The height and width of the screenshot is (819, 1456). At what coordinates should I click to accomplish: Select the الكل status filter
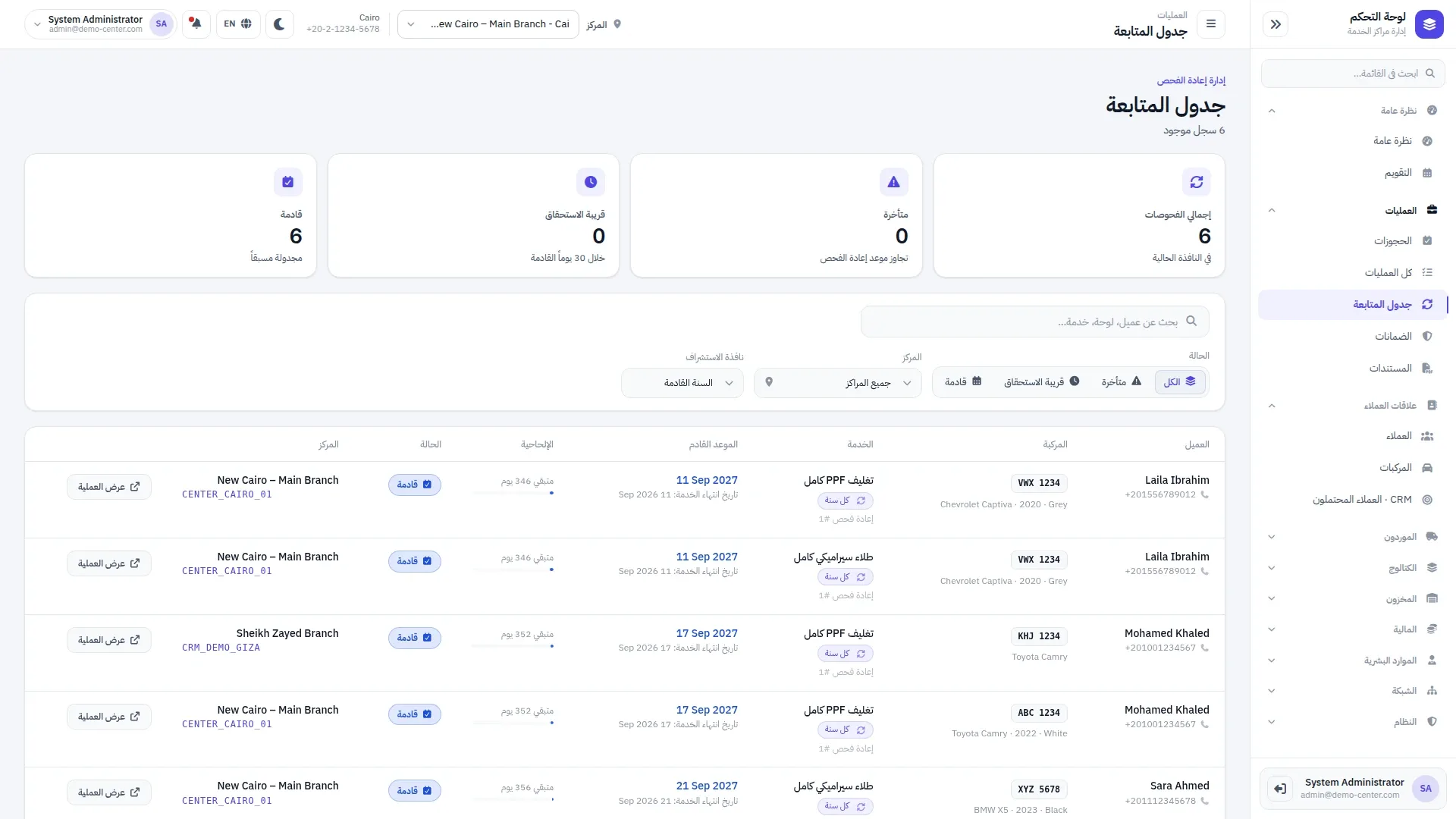[x=1180, y=382]
